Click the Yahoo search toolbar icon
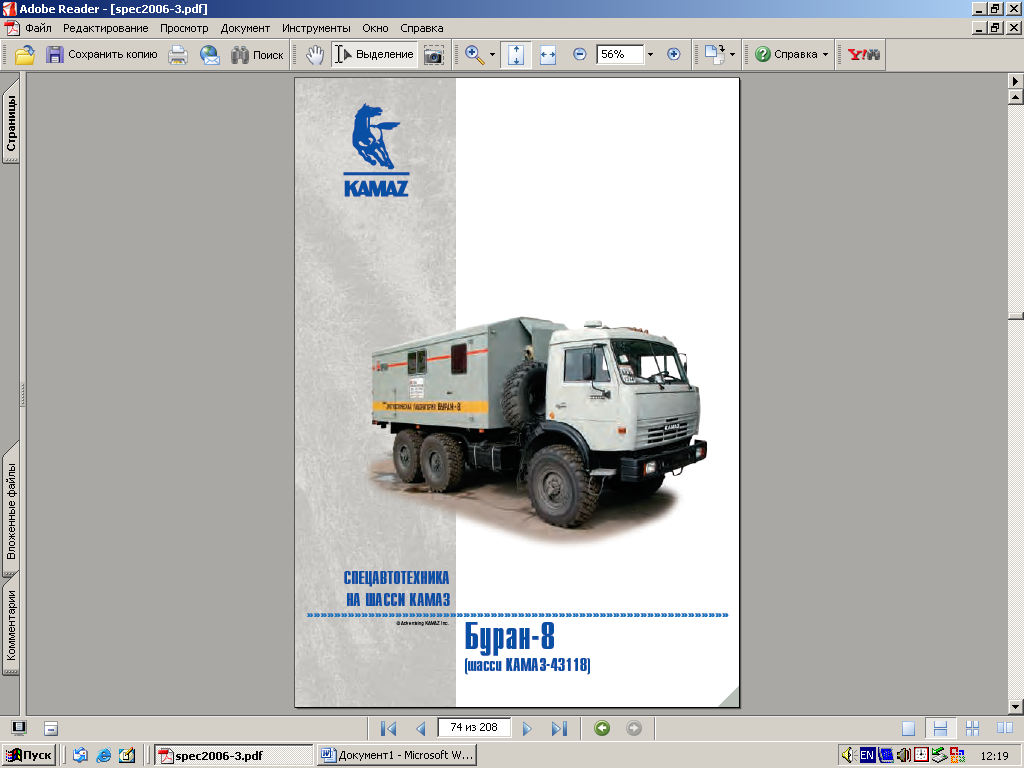Image resolution: width=1024 pixels, height=768 pixels. click(864, 54)
